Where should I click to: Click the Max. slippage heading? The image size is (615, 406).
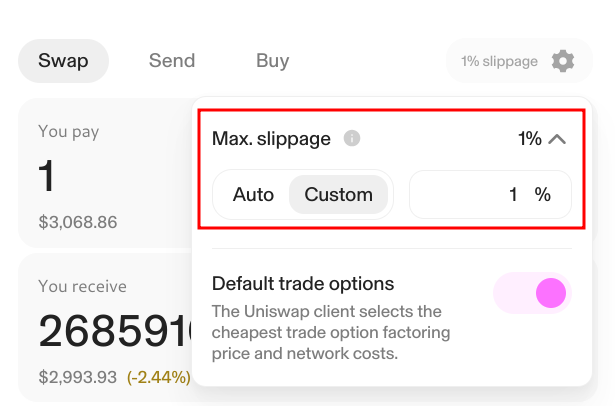coord(271,139)
